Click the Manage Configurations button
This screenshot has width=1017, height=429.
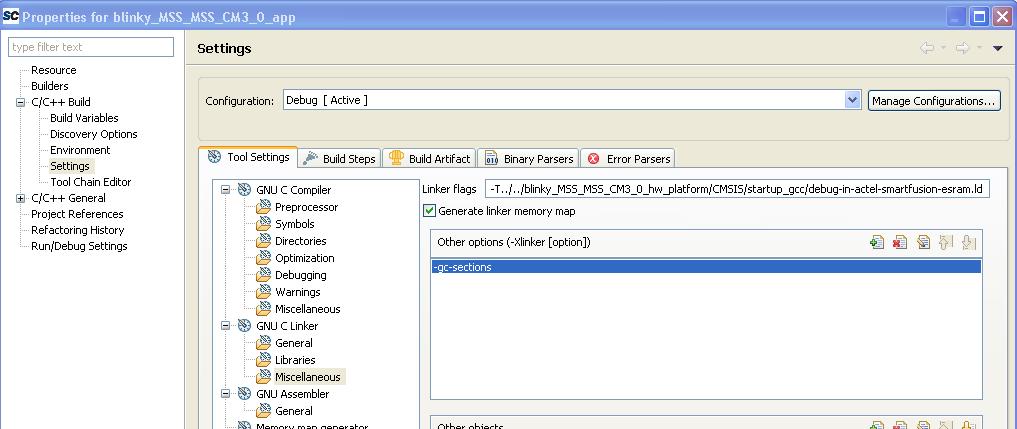(x=934, y=100)
